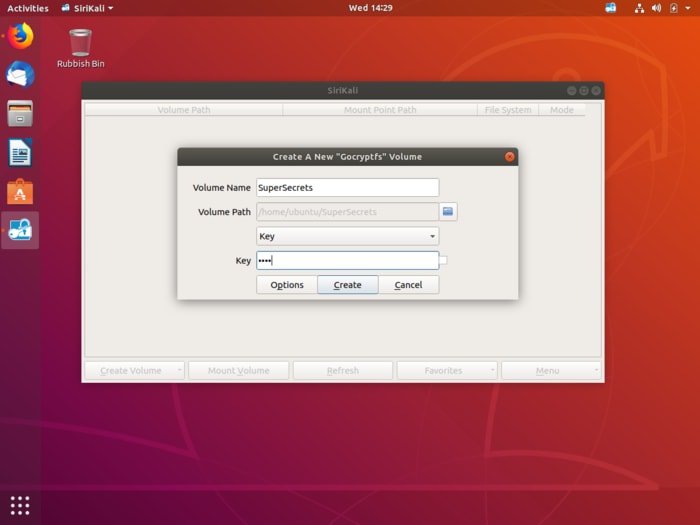Select the SiriKali icon in the dock
700x525 pixels.
pyautogui.click(x=20, y=230)
